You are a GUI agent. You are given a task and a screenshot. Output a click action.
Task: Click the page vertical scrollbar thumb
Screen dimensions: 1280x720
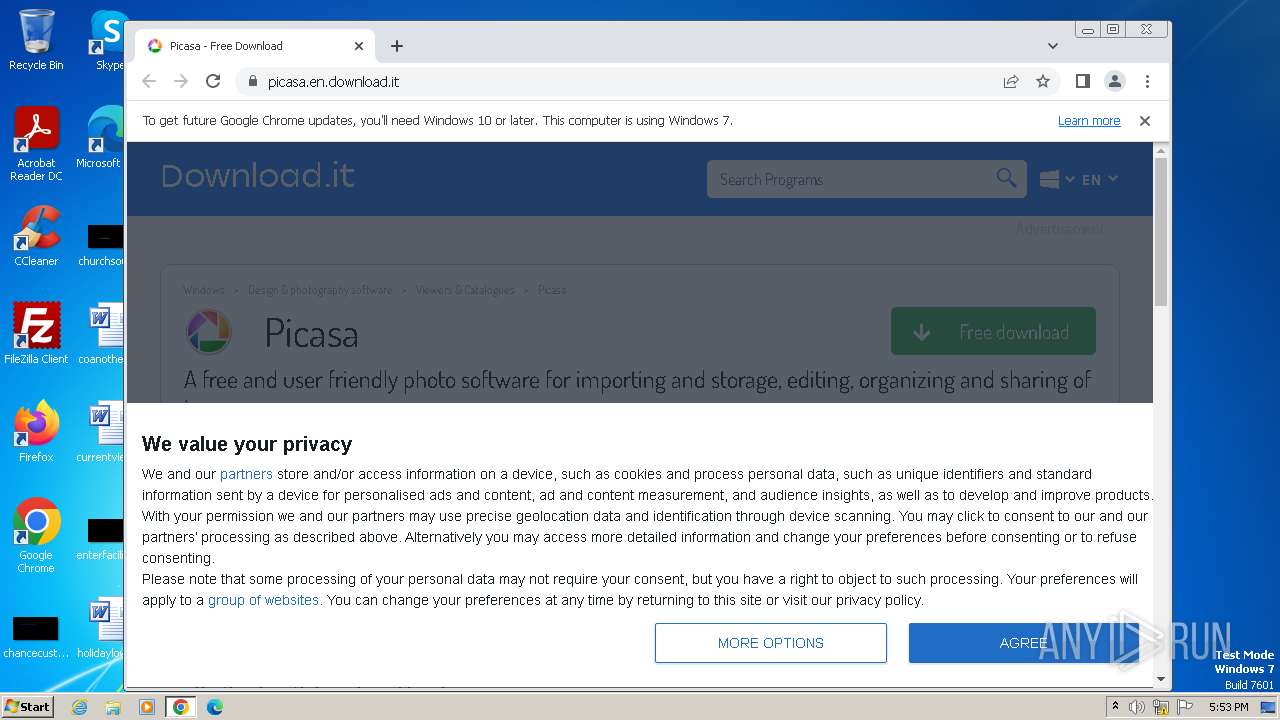click(x=1161, y=230)
